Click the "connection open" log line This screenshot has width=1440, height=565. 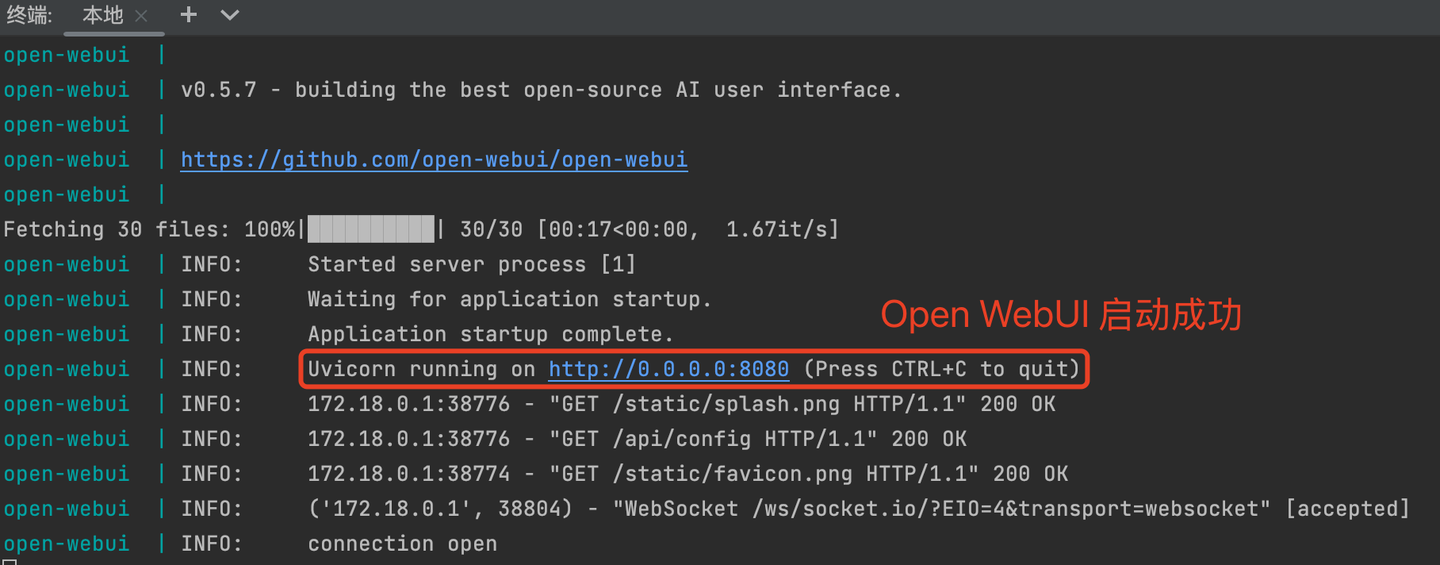pyautogui.click(x=402, y=544)
